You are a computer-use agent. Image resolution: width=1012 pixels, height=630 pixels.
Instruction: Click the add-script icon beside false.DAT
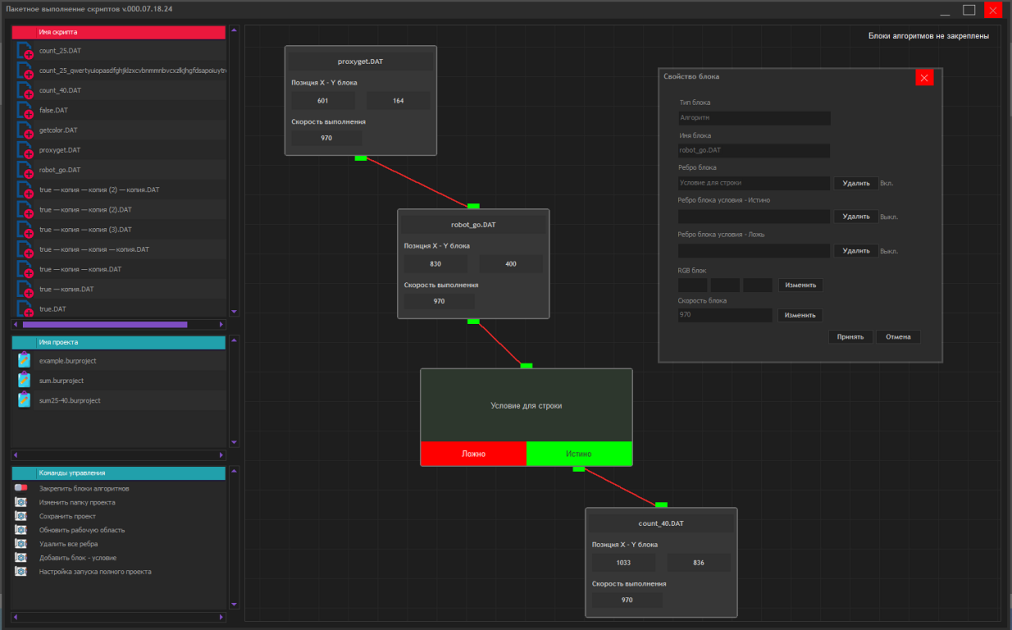pyautogui.click(x=25, y=111)
